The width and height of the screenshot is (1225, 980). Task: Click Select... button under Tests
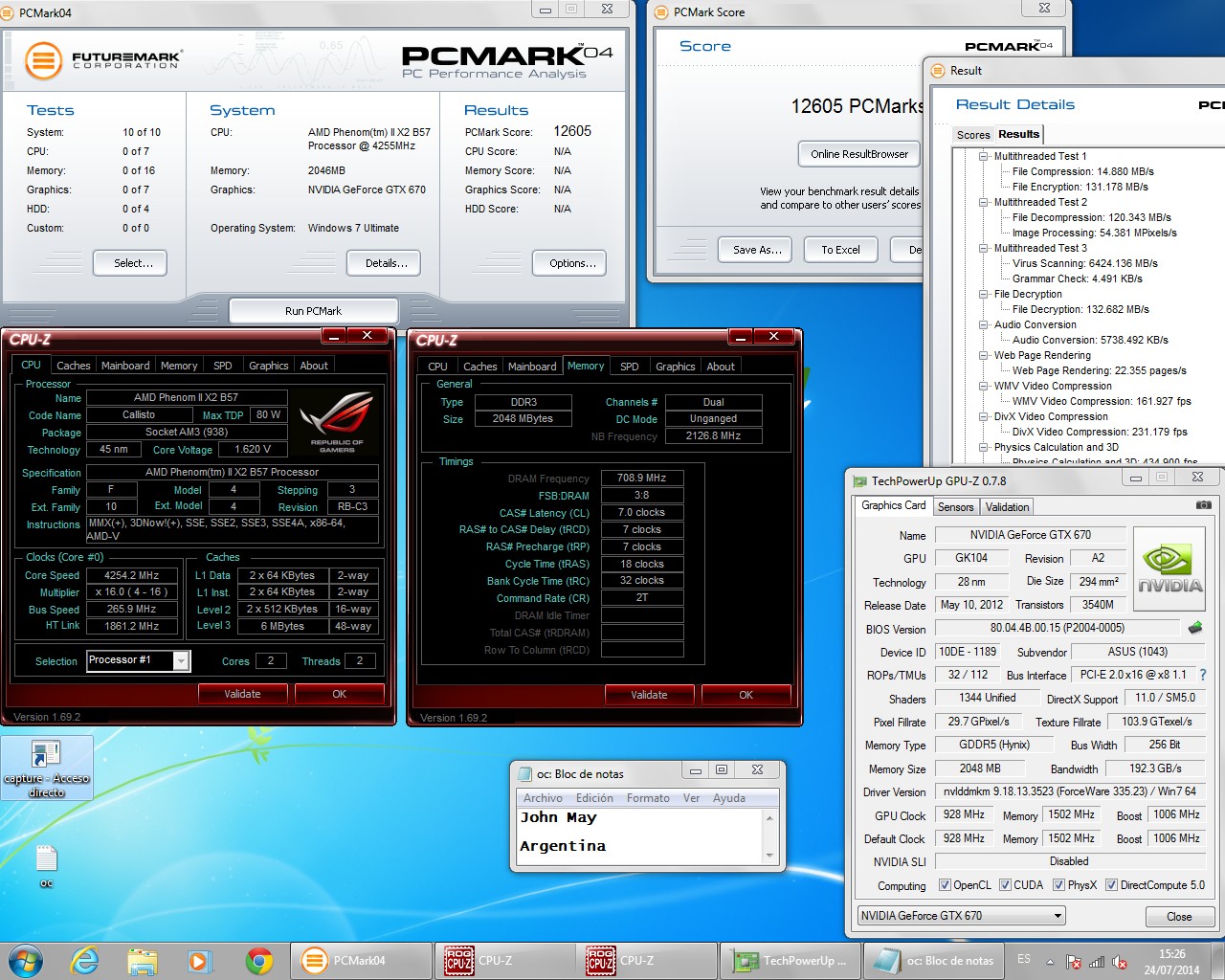(130, 263)
